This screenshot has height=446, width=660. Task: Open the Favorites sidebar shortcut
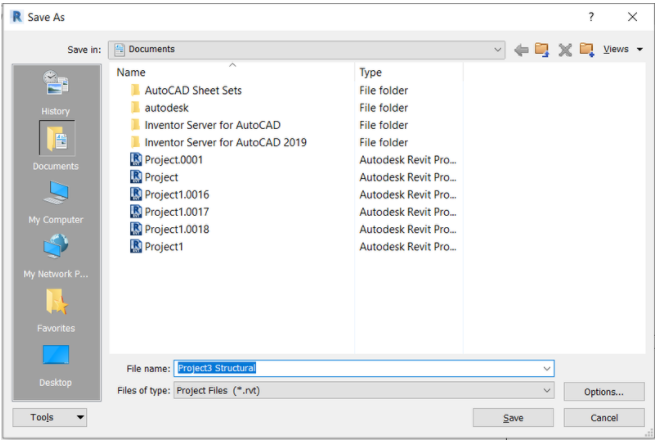(x=56, y=310)
